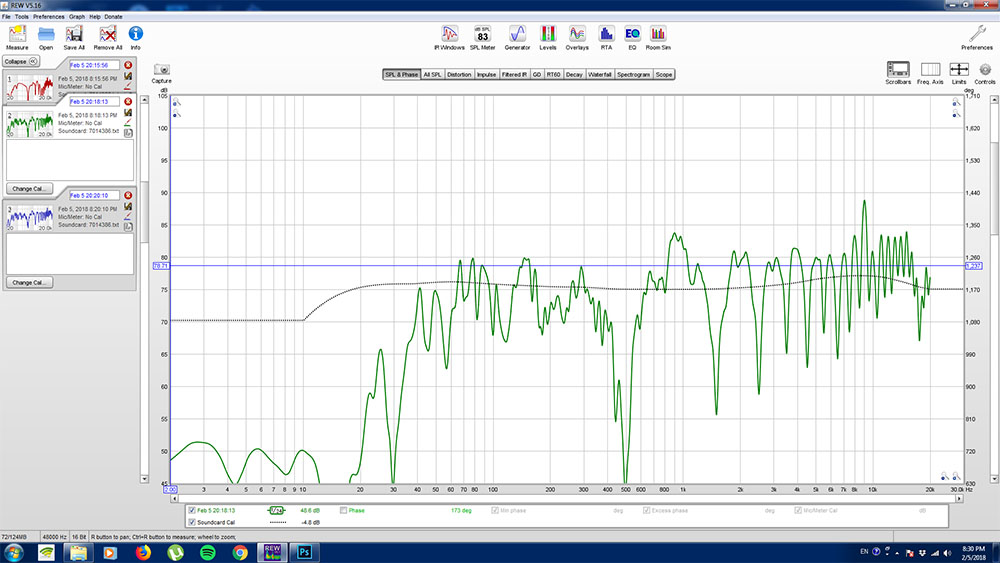The width and height of the screenshot is (1000, 563).
Task: Remove the Feb 5 20:15:56 measurement
Action: [128, 65]
